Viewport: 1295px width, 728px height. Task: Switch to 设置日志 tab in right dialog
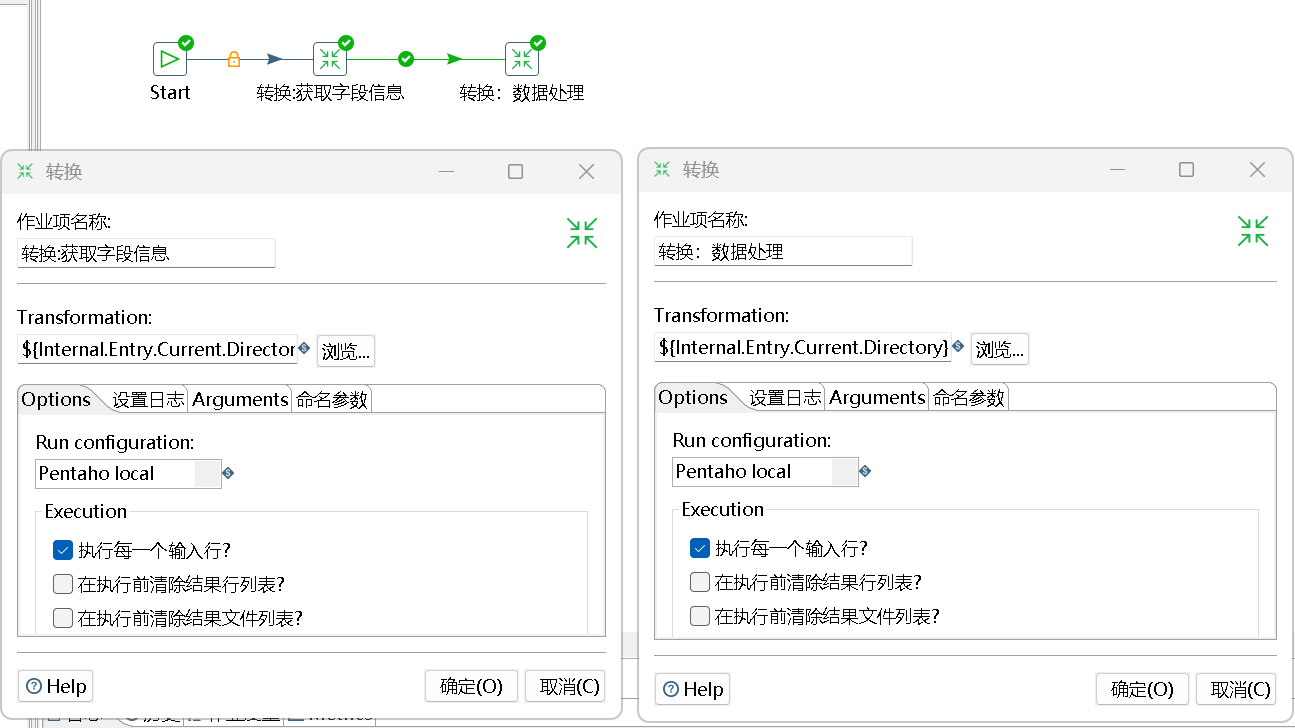785,397
